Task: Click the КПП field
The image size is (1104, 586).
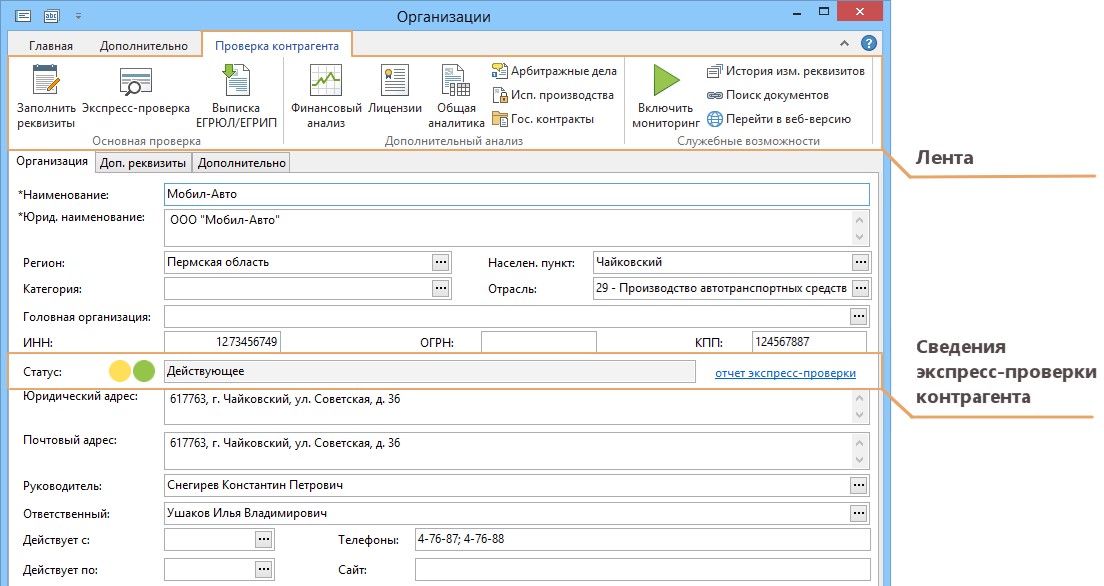Action: [809, 342]
